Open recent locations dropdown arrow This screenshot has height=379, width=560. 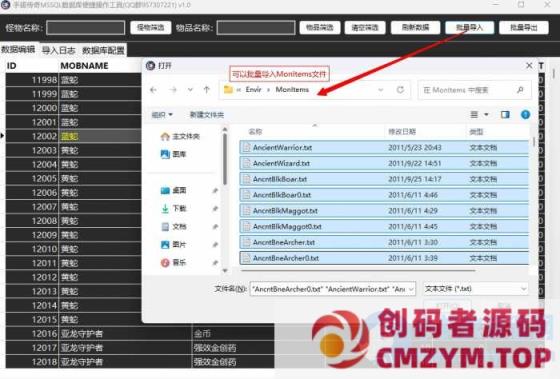coord(190,90)
